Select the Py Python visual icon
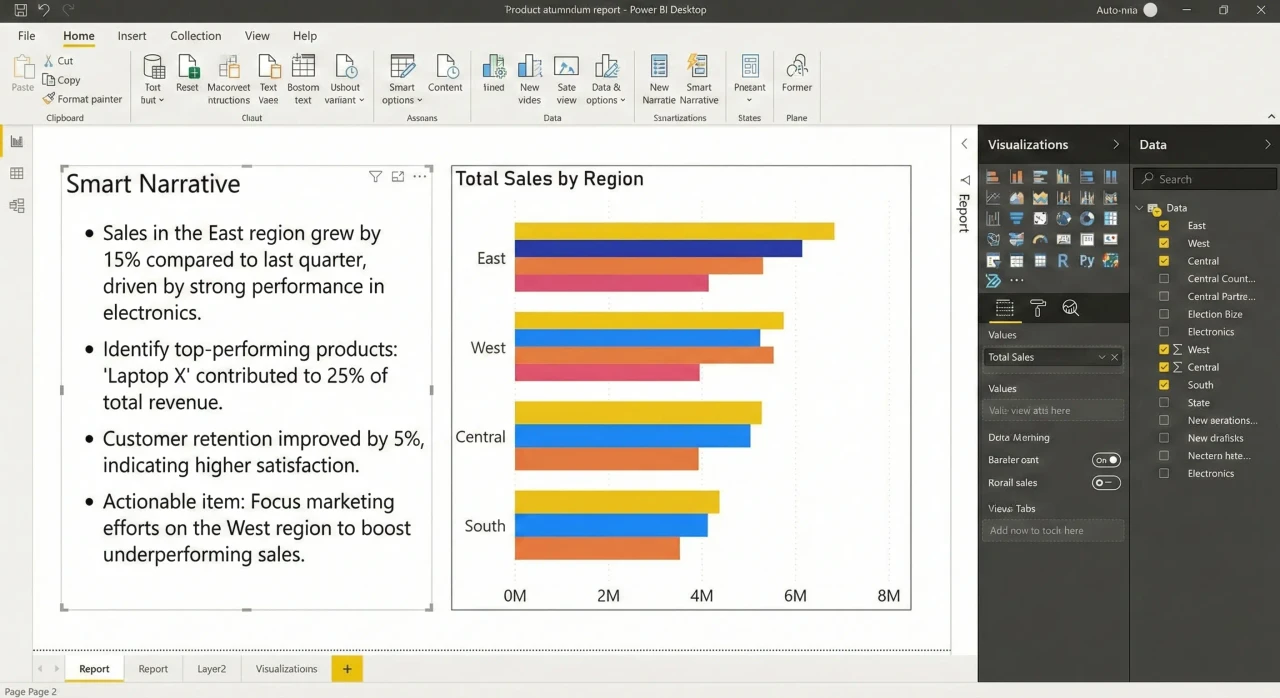This screenshot has height=698, width=1280. 1087,260
